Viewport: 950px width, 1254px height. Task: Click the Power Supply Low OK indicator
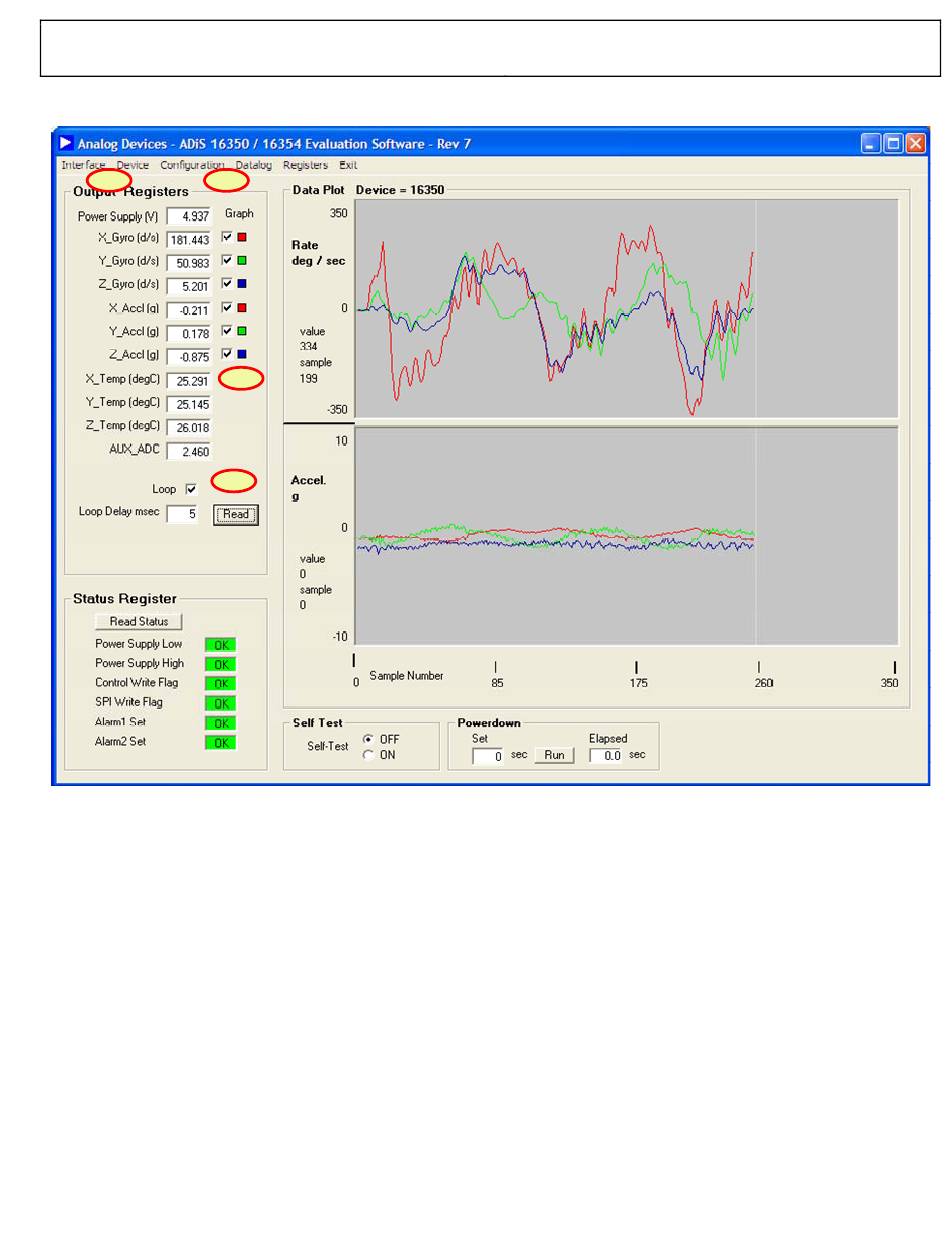(221, 644)
